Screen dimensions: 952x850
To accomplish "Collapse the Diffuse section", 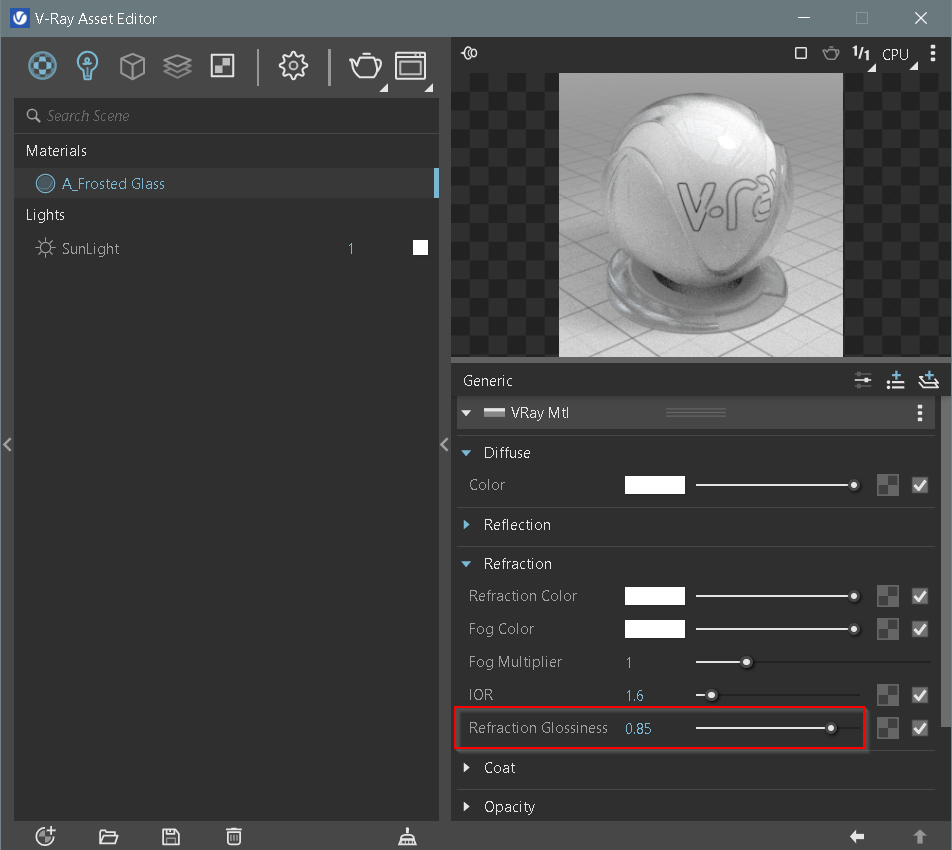I will click(x=466, y=453).
